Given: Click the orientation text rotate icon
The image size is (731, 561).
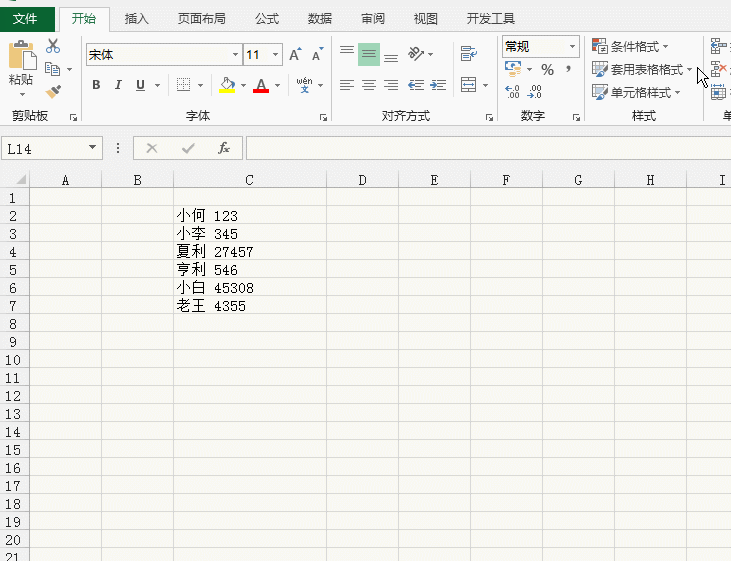Looking at the screenshot, I should [416, 54].
